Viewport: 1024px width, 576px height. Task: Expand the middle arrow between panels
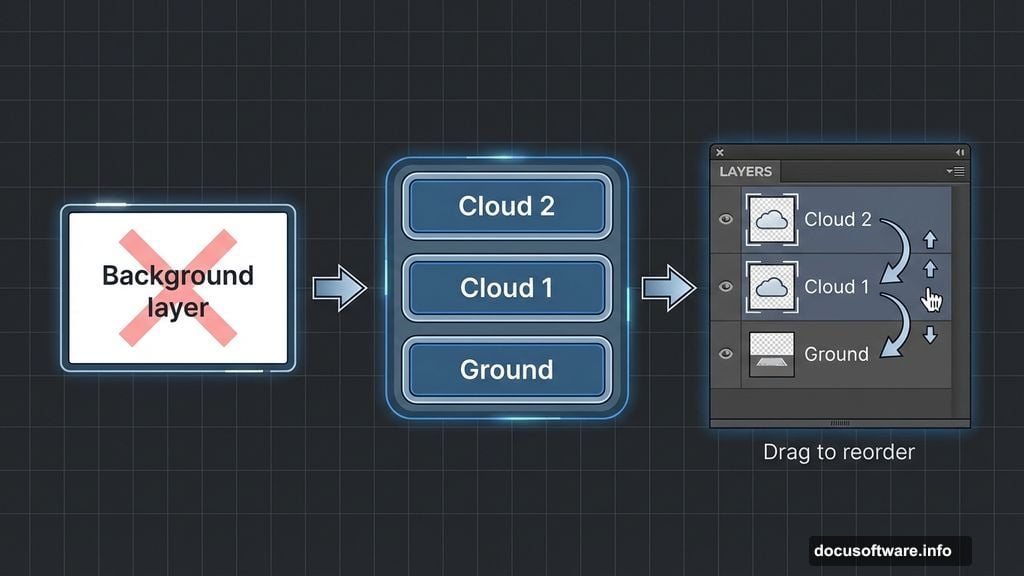(339, 288)
